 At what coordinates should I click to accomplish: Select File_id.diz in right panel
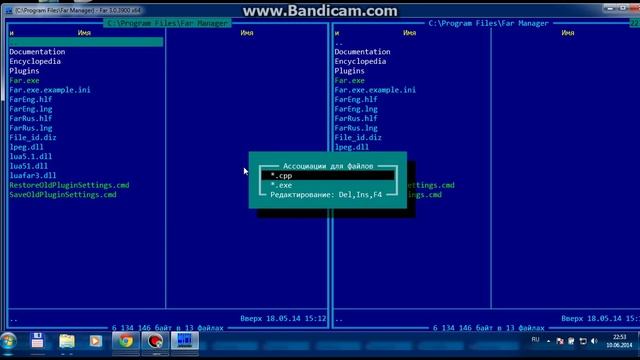coord(358,138)
